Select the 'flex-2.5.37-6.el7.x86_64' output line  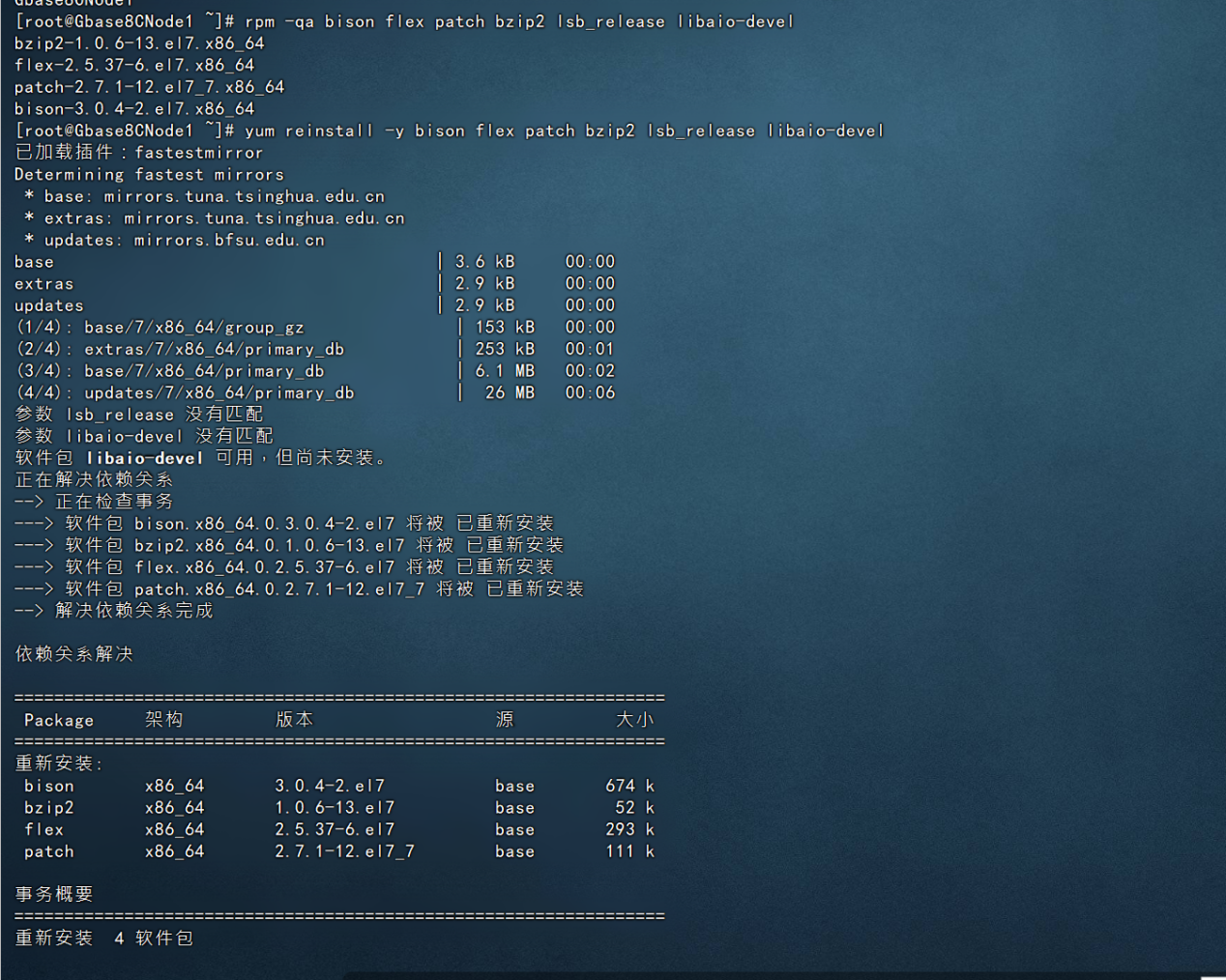(134, 65)
